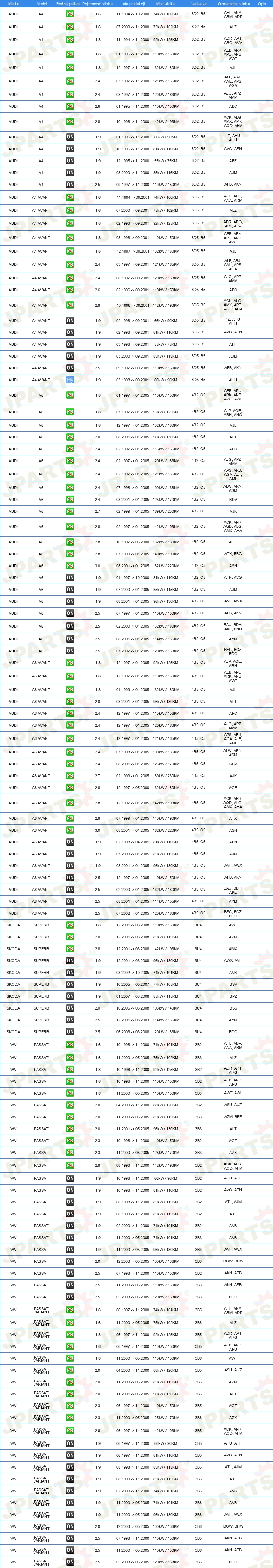Click the Lata produkcji column header
Screen dimensions: 273x1568
(132, 3)
